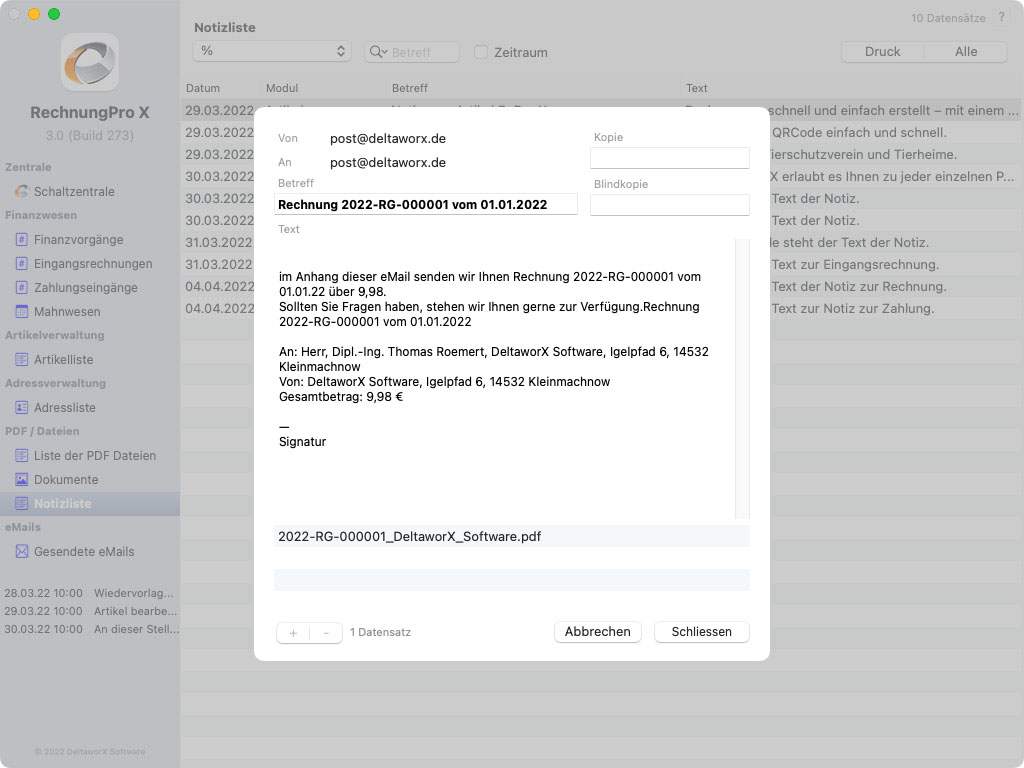Open the Artikelliste list icon
Image resolution: width=1024 pixels, height=768 pixels.
tap(21, 360)
